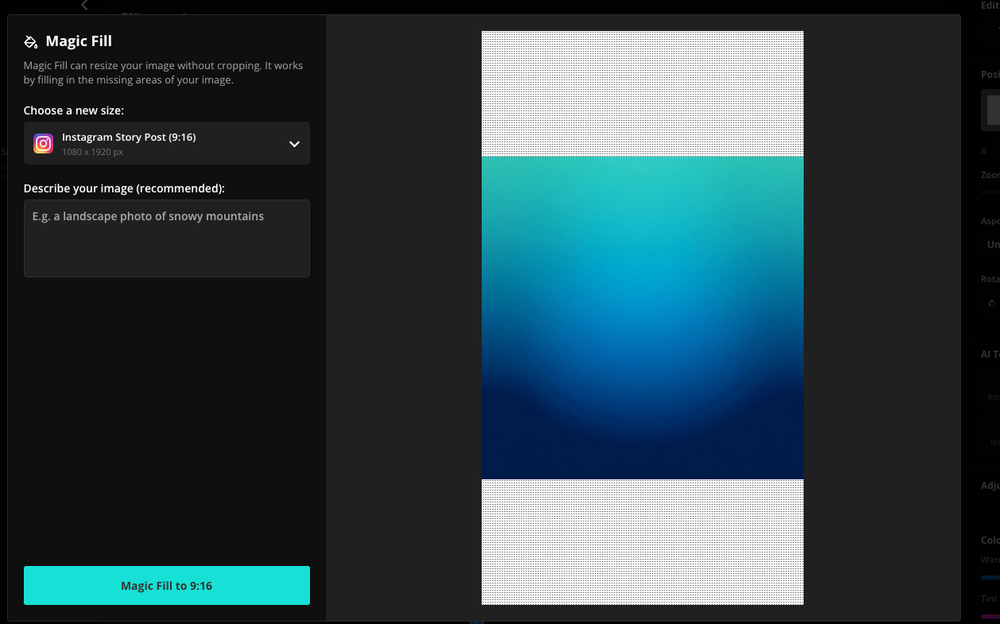Click the Position anchor preview icon

(991, 109)
